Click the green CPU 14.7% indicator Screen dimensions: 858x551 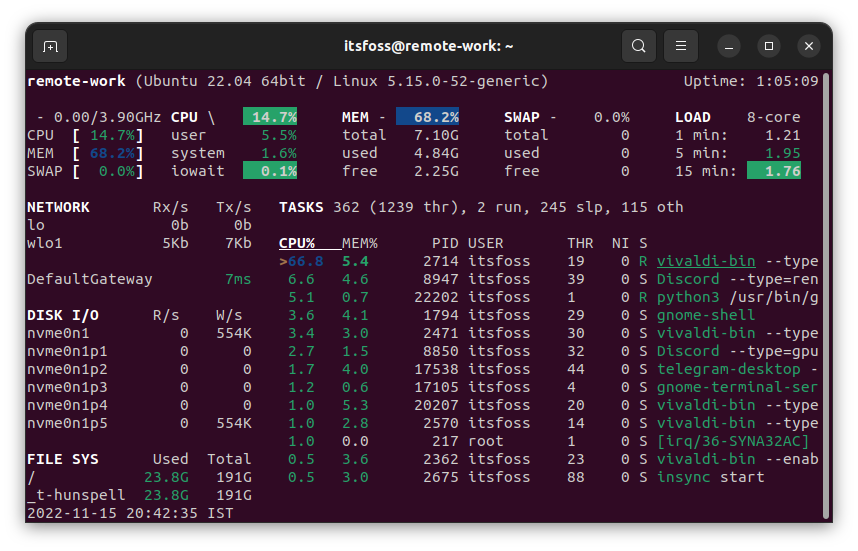tap(270, 117)
